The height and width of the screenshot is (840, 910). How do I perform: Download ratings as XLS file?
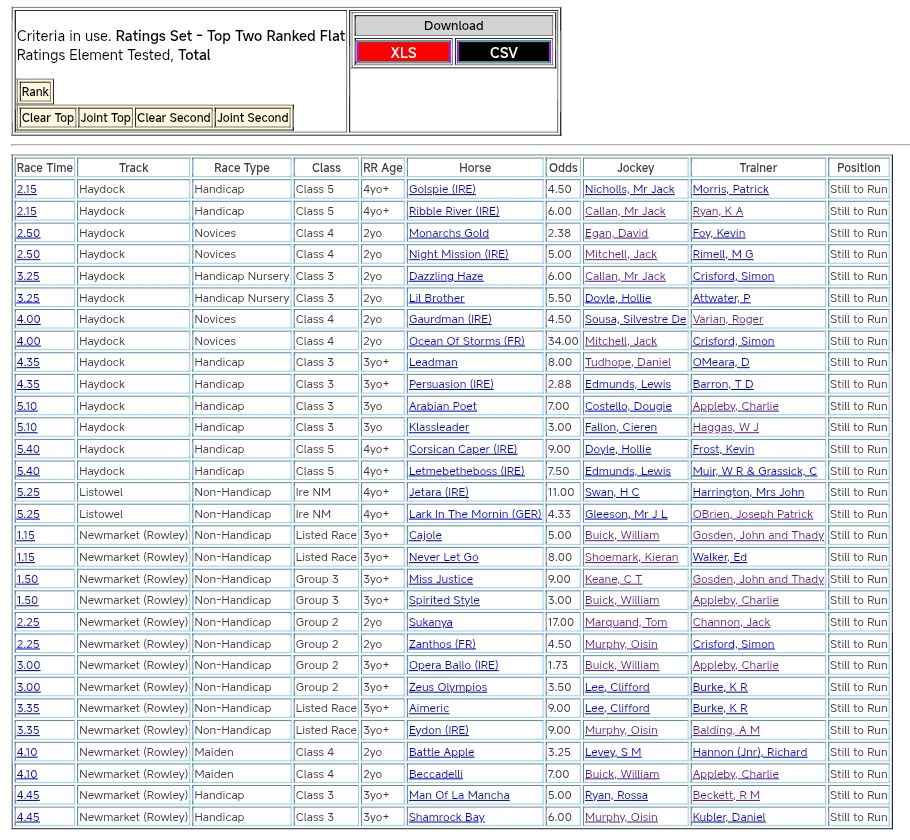[x=403, y=52]
